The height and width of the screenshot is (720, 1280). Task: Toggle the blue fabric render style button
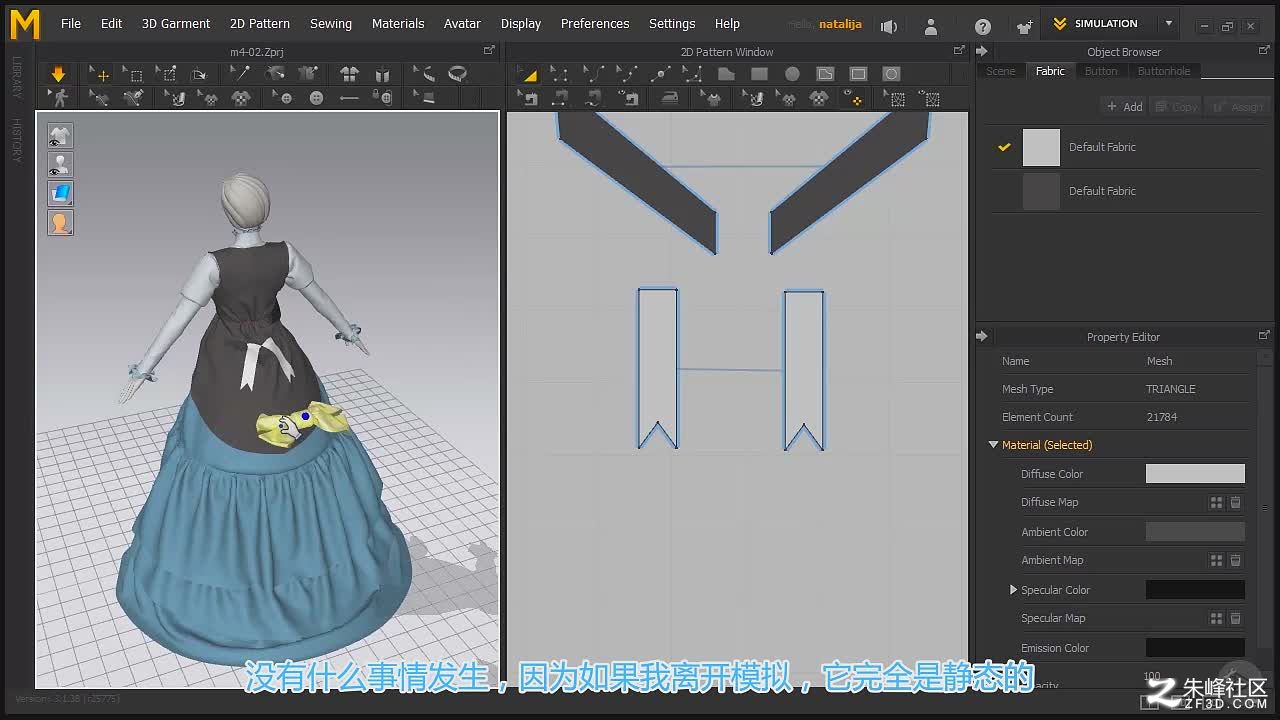coord(60,193)
